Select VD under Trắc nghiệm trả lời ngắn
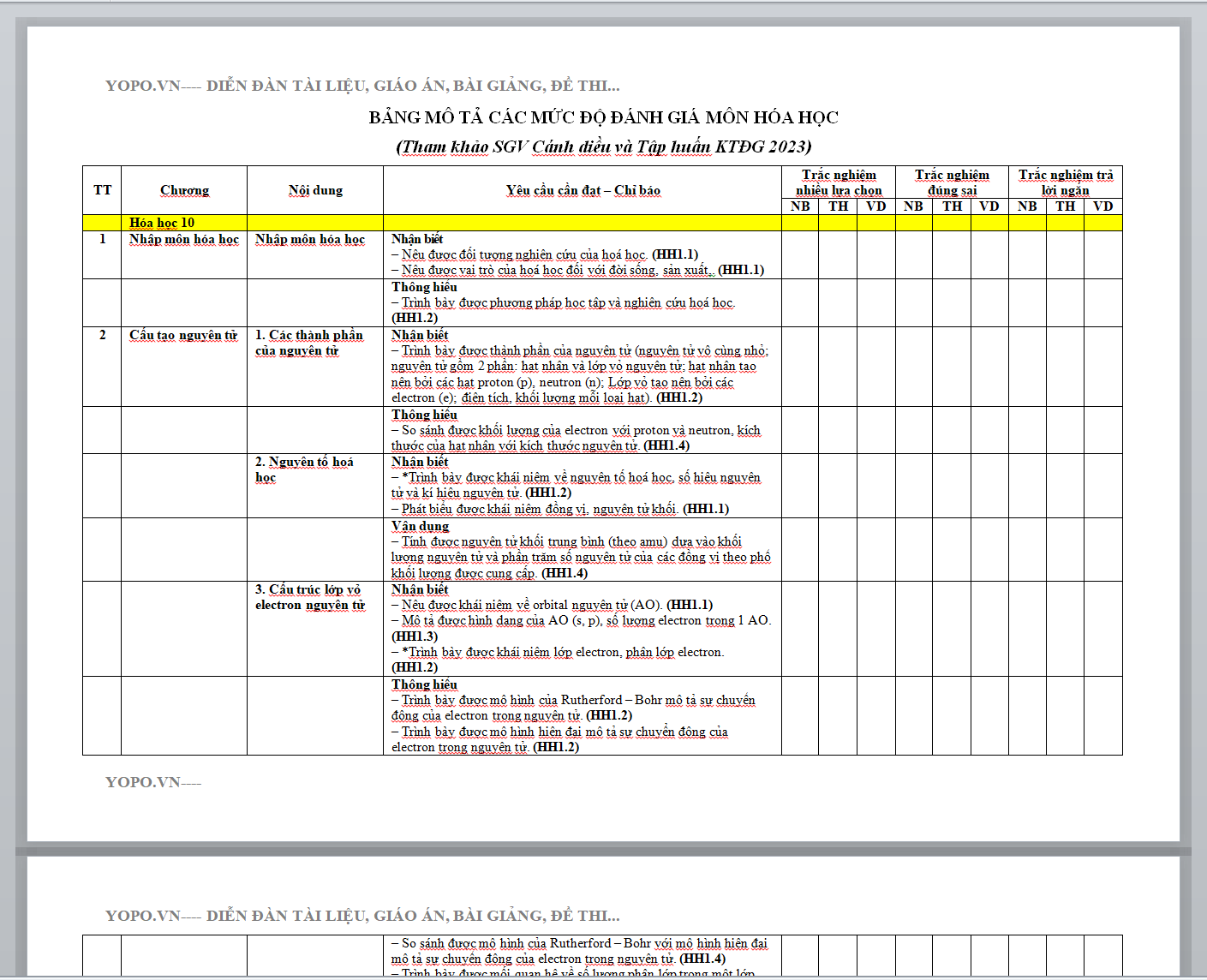1207x980 pixels. pyautogui.click(x=1102, y=206)
